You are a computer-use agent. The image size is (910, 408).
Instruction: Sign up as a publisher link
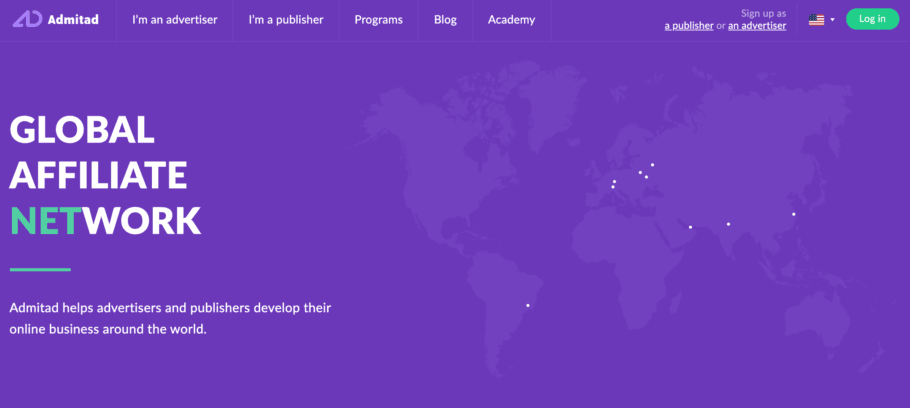click(689, 26)
